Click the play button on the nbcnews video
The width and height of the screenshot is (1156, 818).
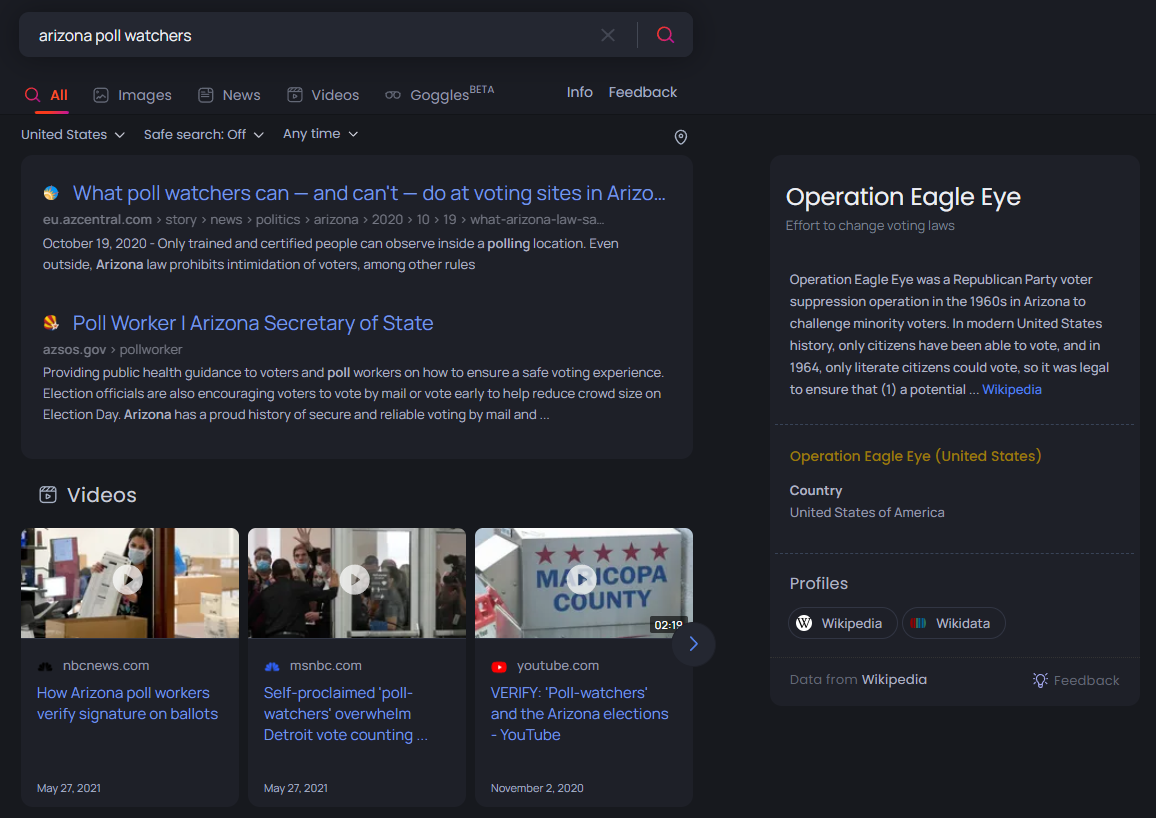[128, 579]
